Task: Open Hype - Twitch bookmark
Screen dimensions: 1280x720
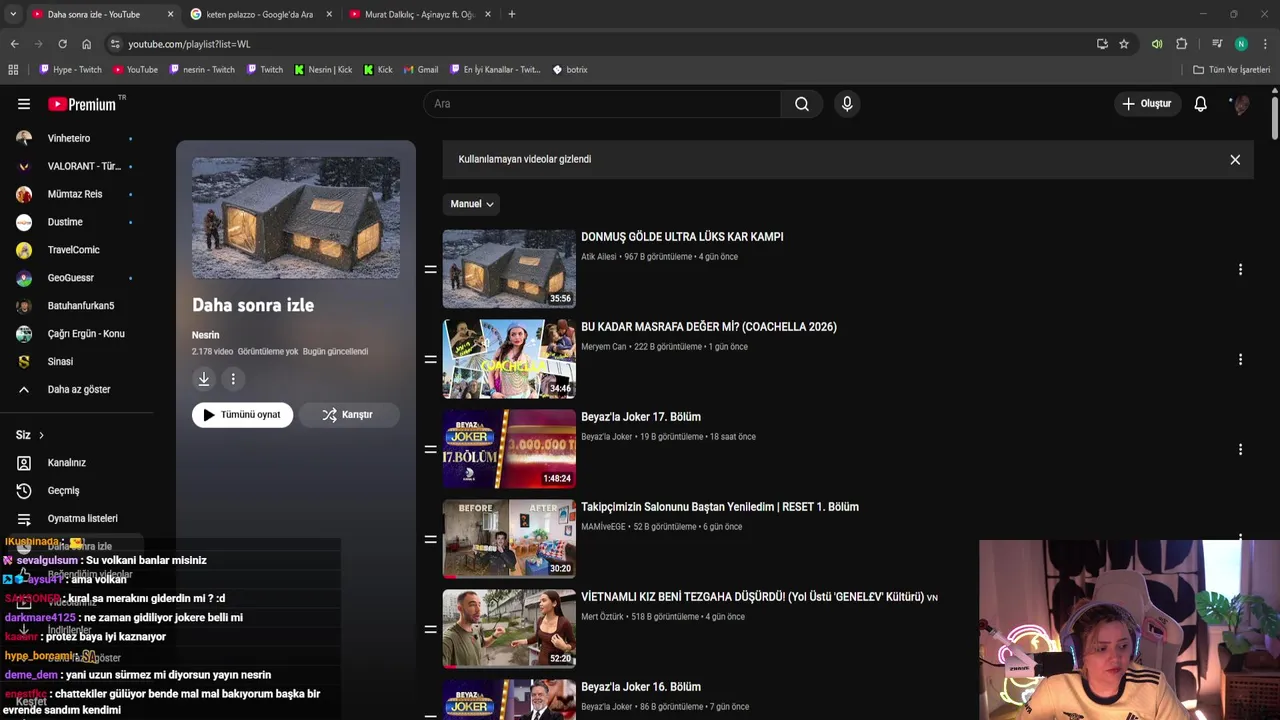Action: tap(70, 70)
